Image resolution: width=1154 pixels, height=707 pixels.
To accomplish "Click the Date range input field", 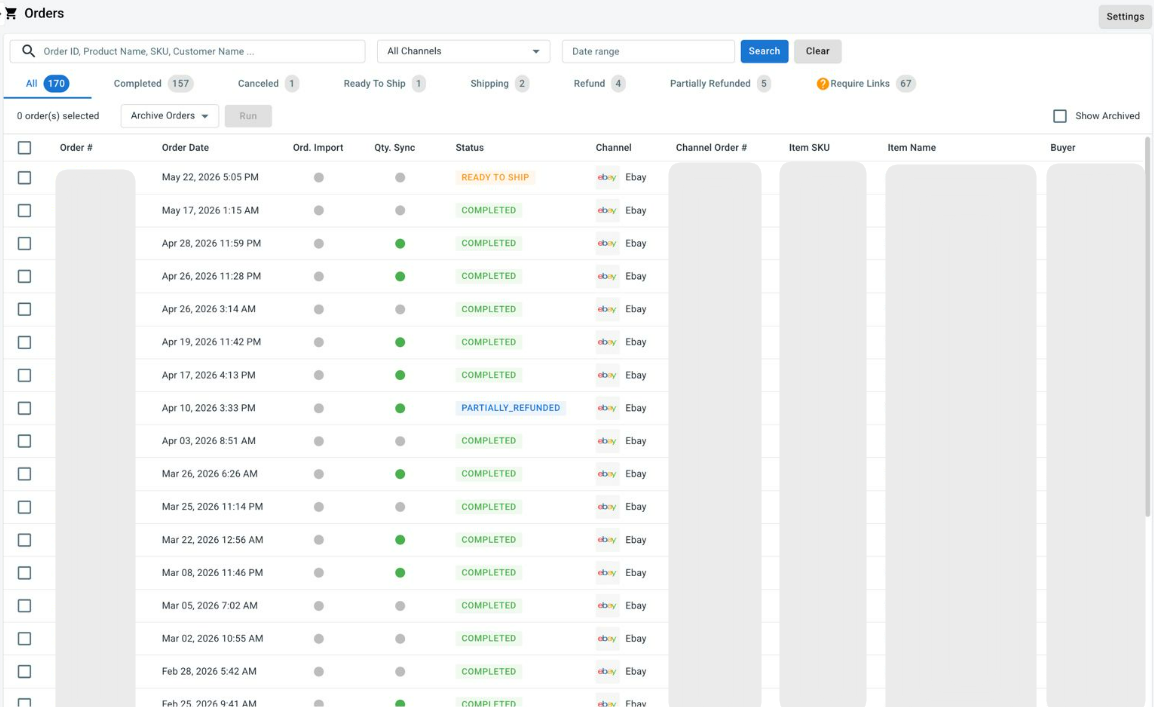I will pos(648,51).
